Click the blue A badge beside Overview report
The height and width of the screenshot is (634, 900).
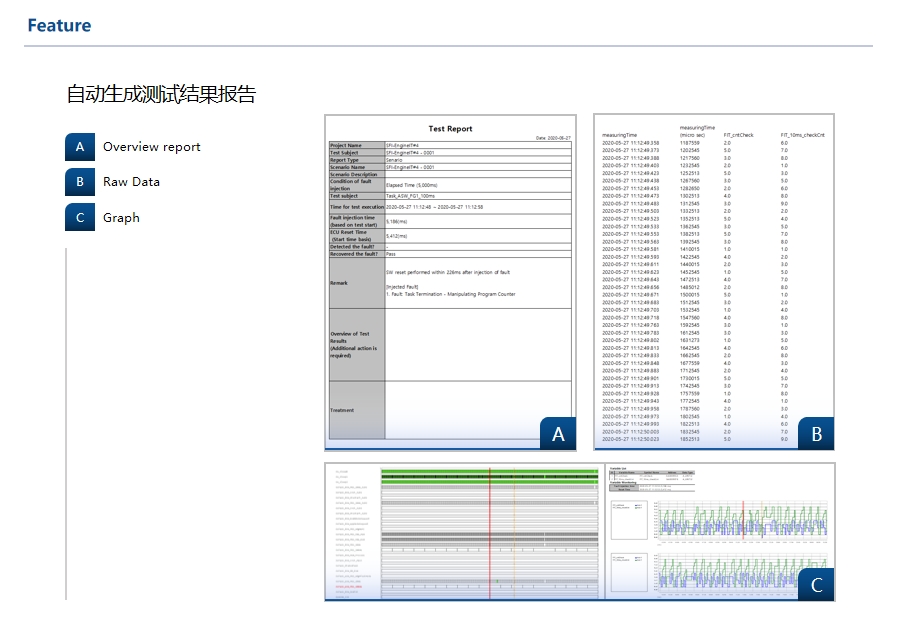pyautogui.click(x=80, y=147)
